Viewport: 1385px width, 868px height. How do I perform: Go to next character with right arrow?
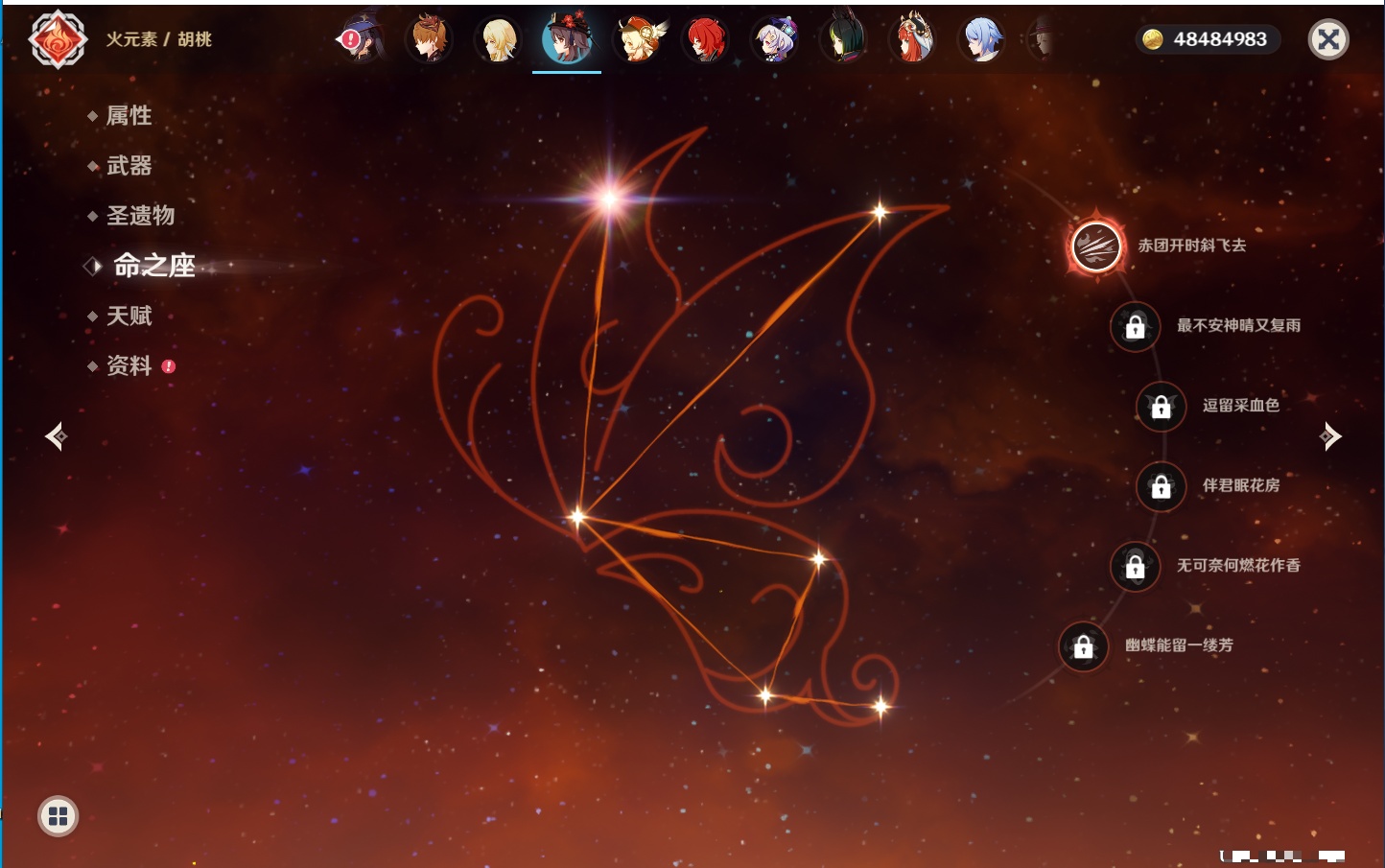[x=1330, y=436]
